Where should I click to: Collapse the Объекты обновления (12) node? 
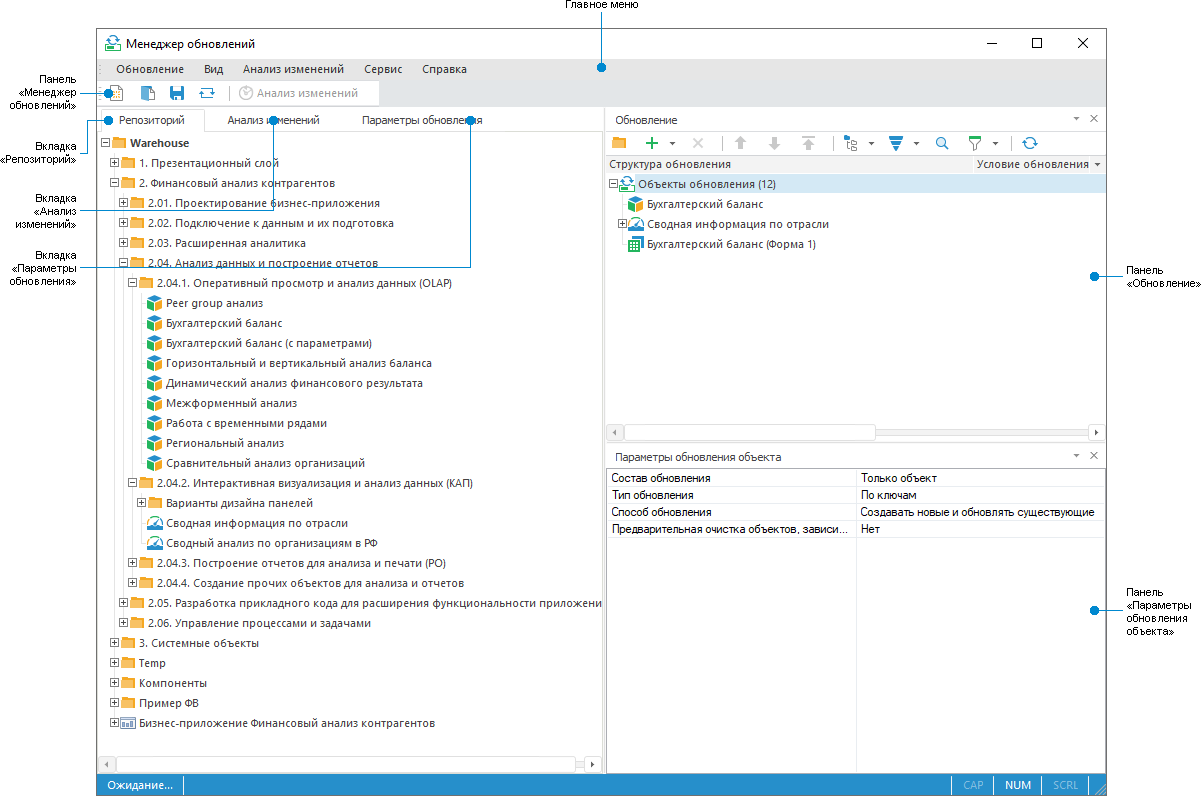[613, 184]
